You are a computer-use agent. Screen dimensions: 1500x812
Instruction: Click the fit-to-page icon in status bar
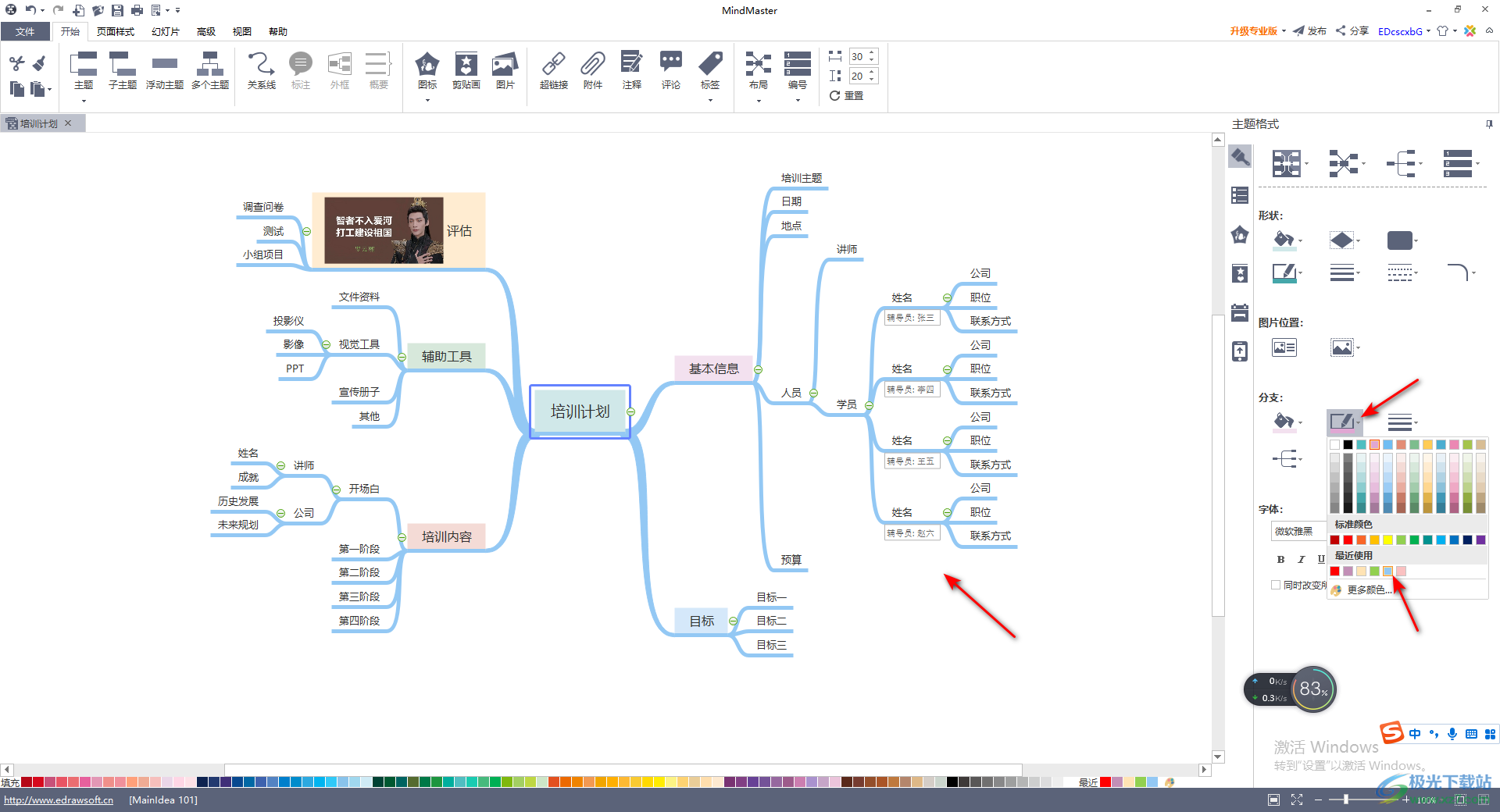(x=1274, y=800)
